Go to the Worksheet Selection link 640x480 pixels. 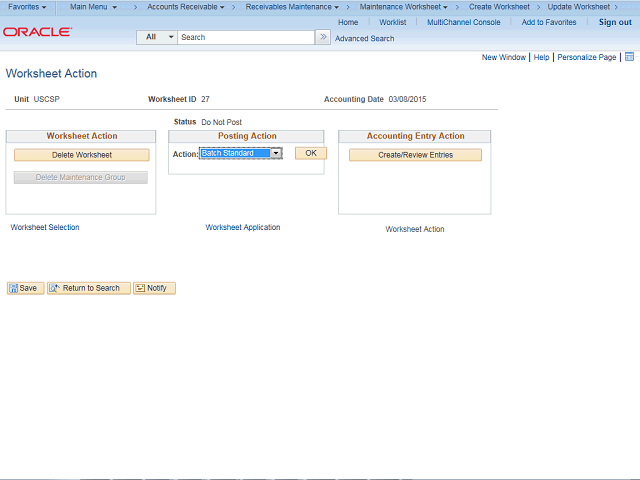tap(45, 227)
